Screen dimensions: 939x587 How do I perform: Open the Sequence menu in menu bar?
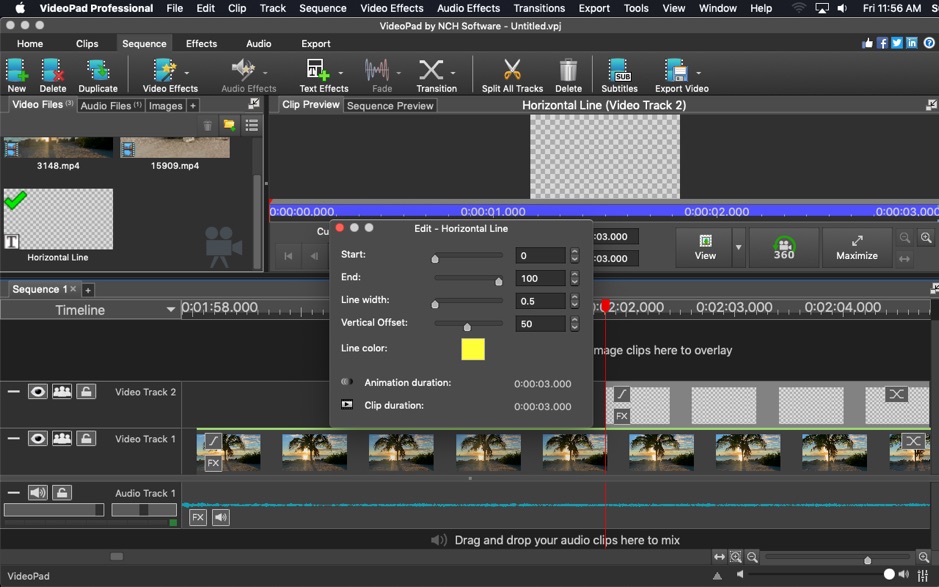click(x=322, y=8)
